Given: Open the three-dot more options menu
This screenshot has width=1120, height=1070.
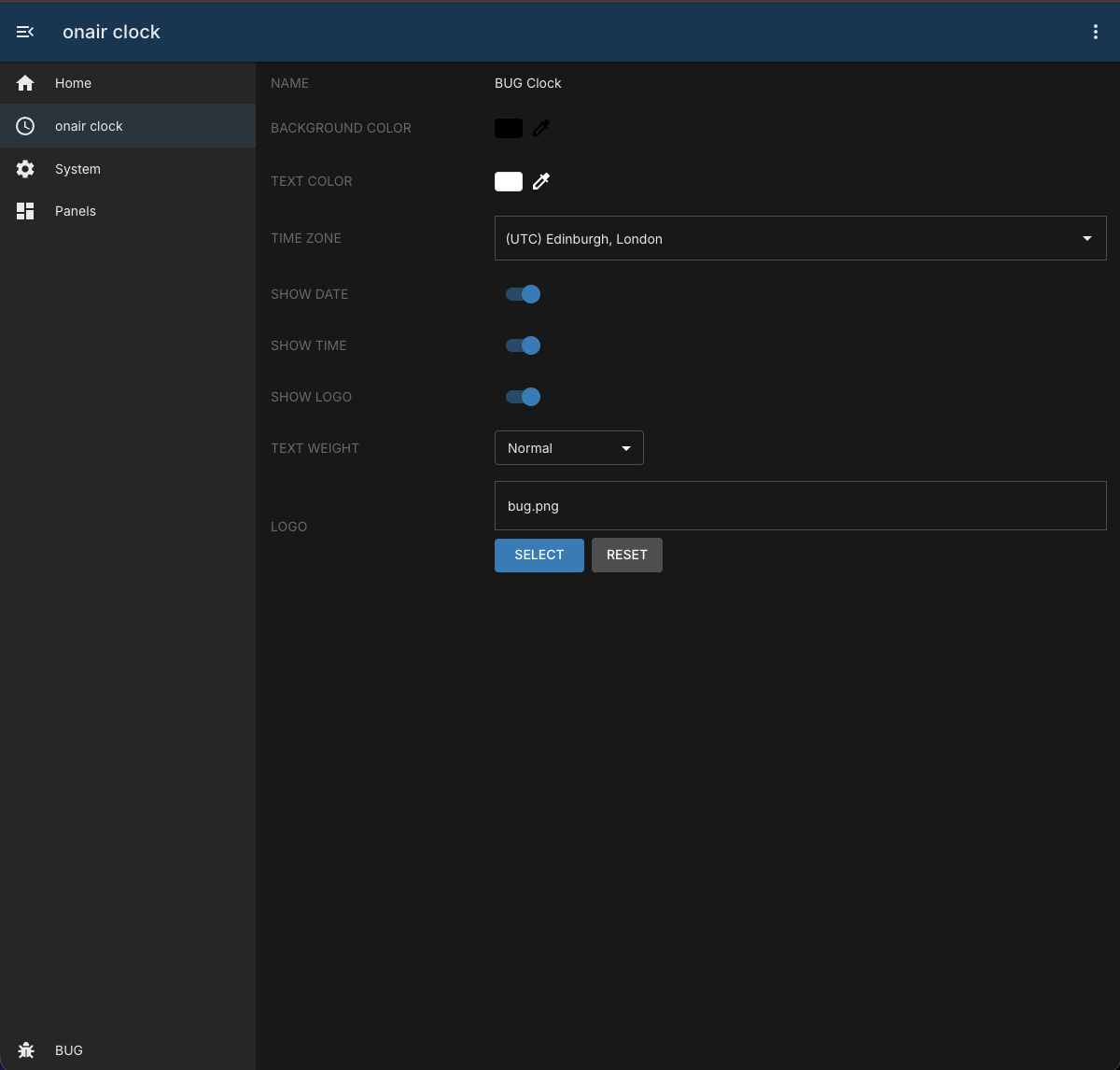Looking at the screenshot, I should click(x=1096, y=32).
